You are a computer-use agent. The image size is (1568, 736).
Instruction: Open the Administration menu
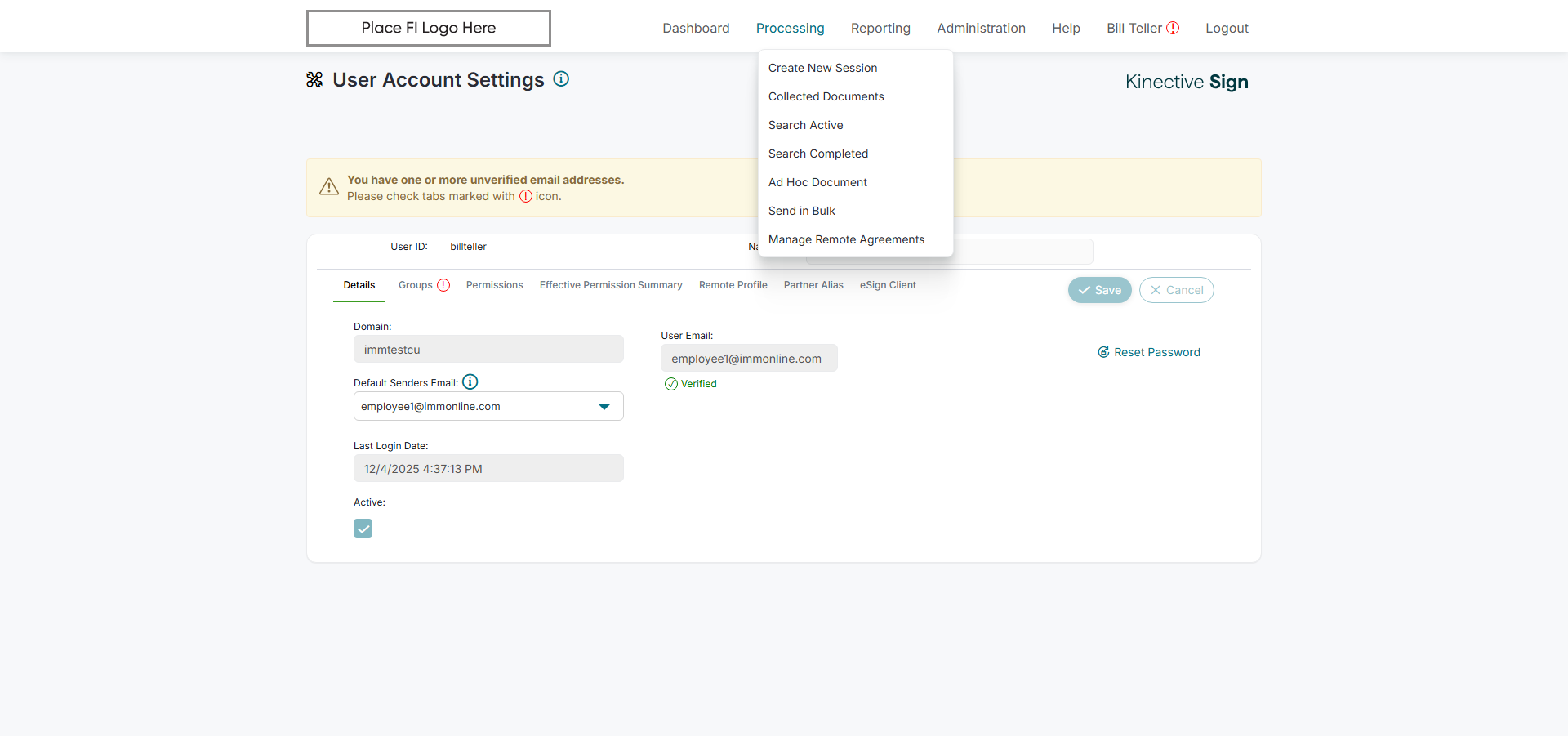(981, 28)
